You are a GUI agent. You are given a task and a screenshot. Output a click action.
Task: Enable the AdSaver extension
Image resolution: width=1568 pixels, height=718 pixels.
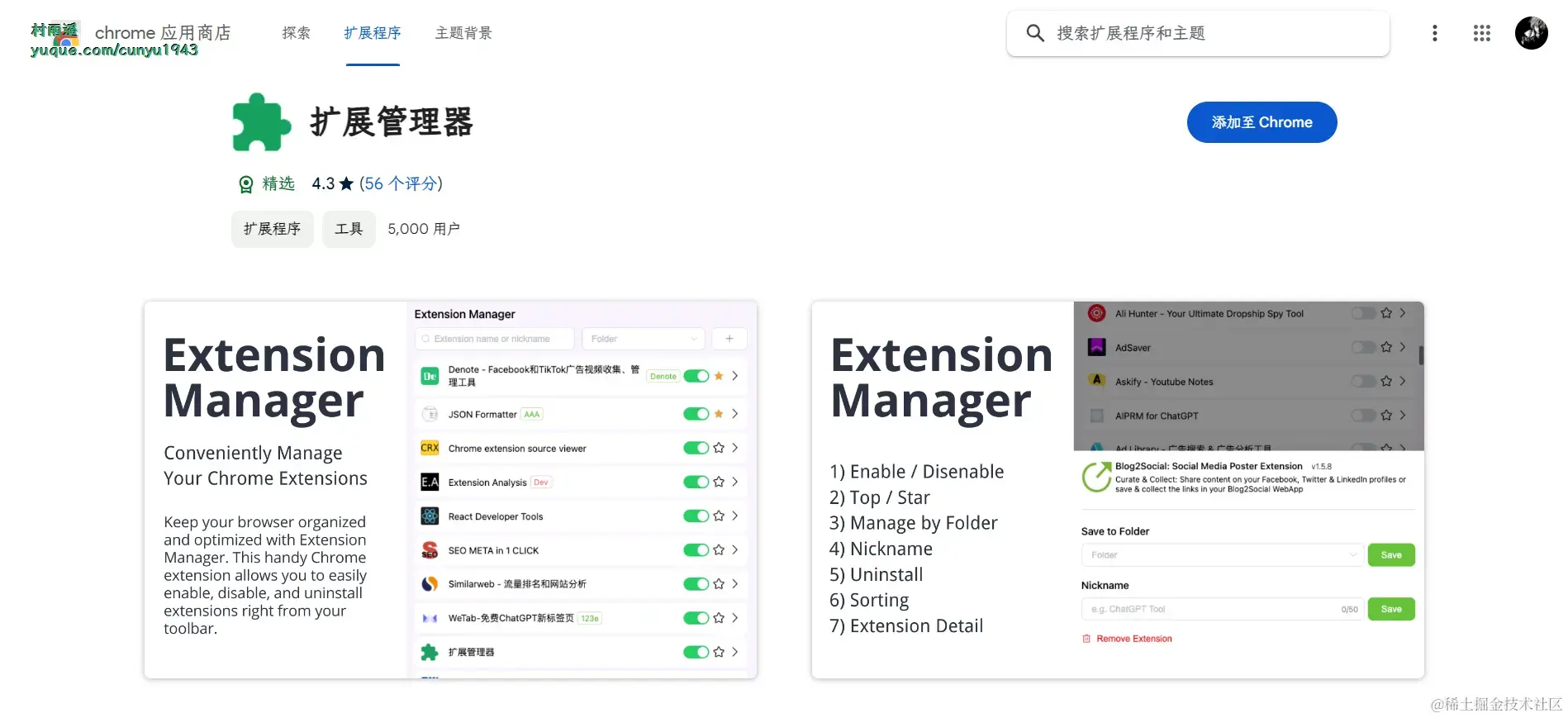[1363, 347]
